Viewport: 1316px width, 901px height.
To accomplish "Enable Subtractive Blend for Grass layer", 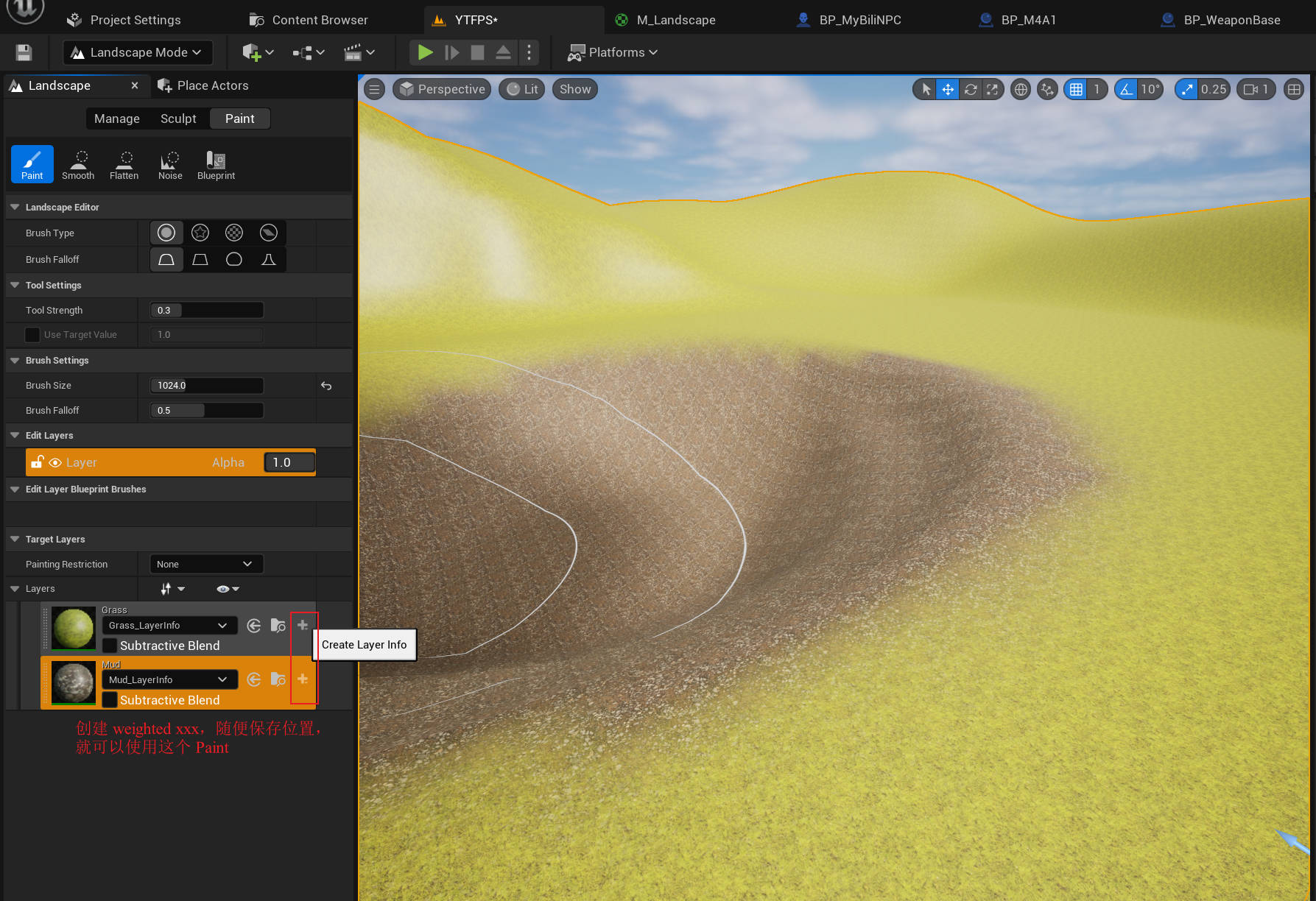I will pos(109,646).
